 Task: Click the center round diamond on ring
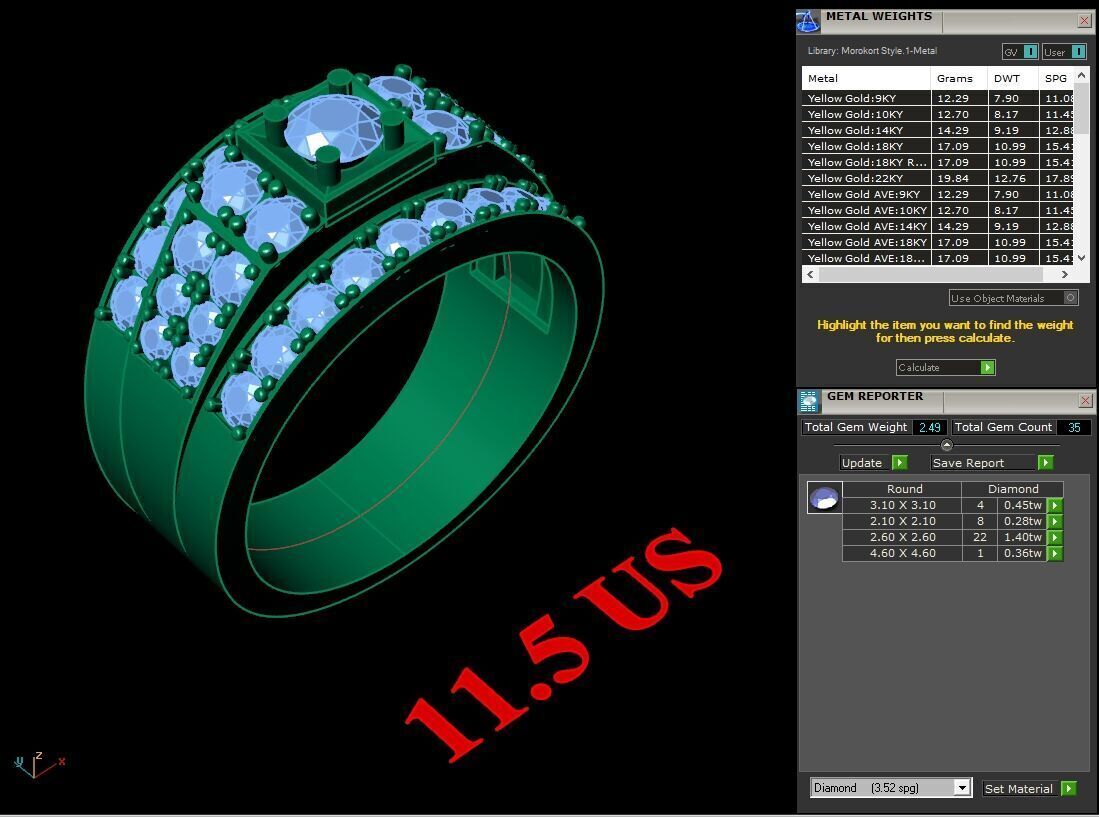pos(334,130)
